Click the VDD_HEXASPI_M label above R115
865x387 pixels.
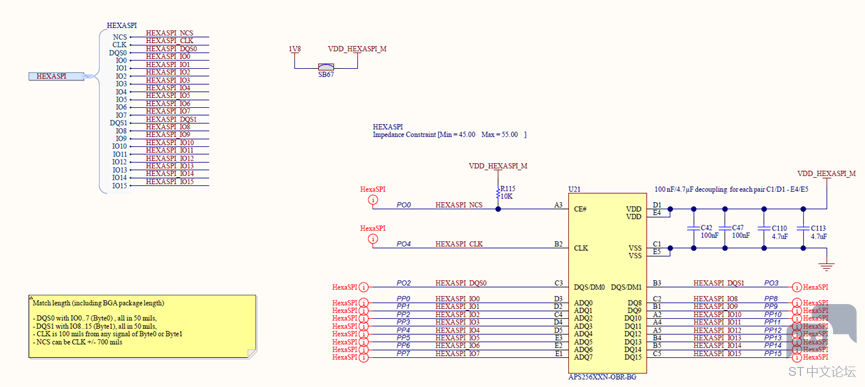point(498,165)
